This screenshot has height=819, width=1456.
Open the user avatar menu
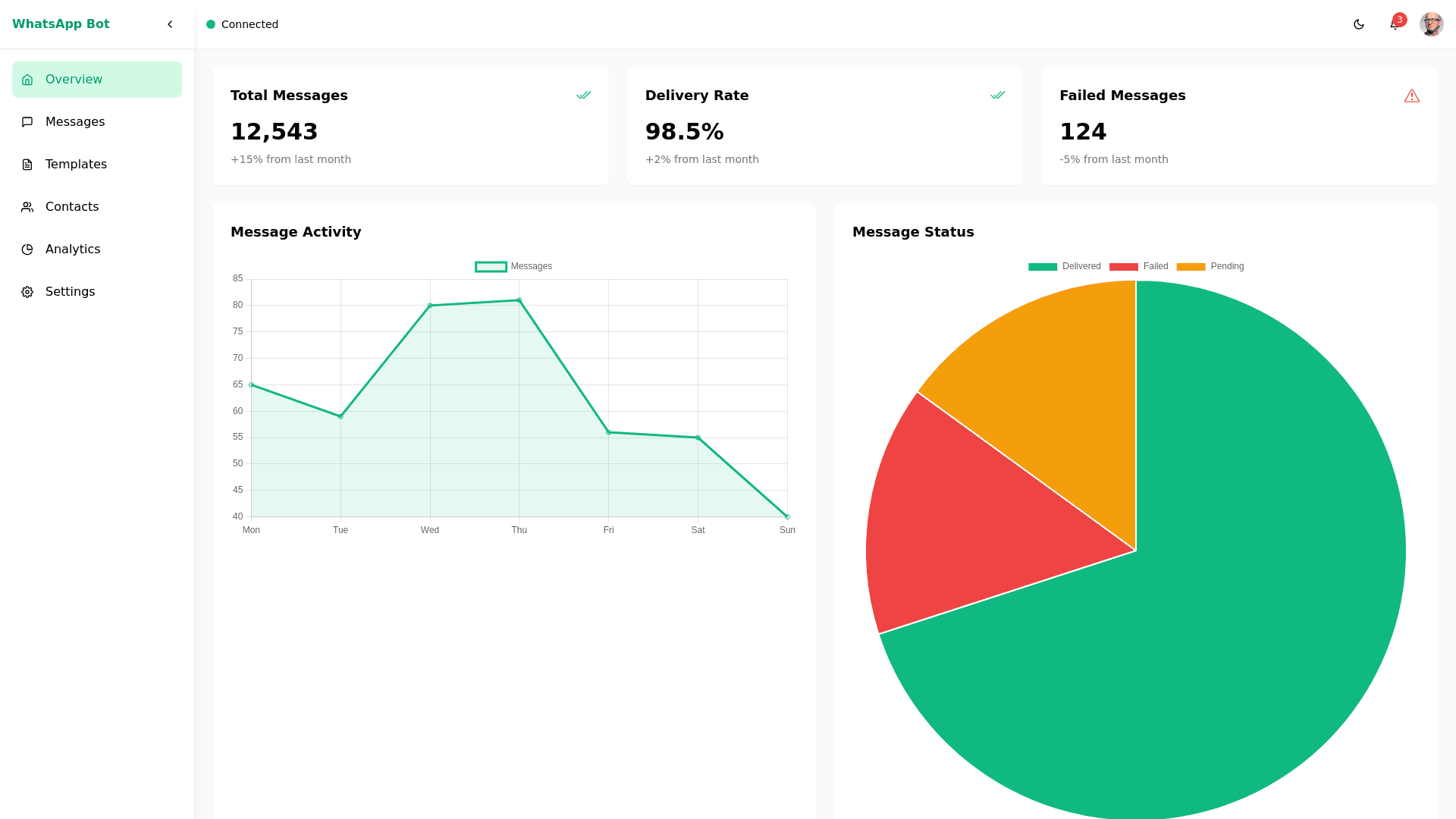tap(1431, 24)
